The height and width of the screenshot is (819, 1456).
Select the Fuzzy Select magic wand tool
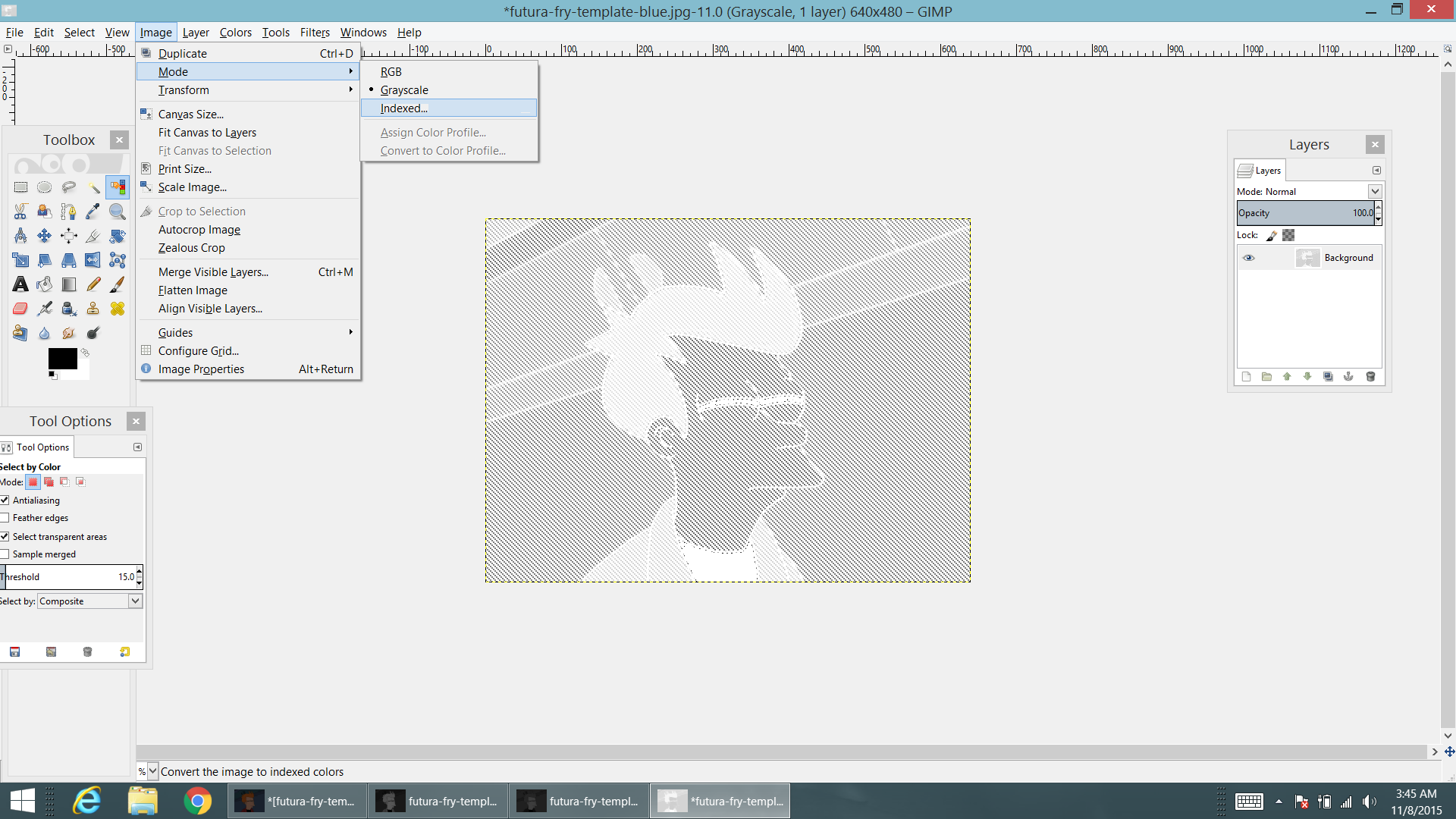point(93,187)
